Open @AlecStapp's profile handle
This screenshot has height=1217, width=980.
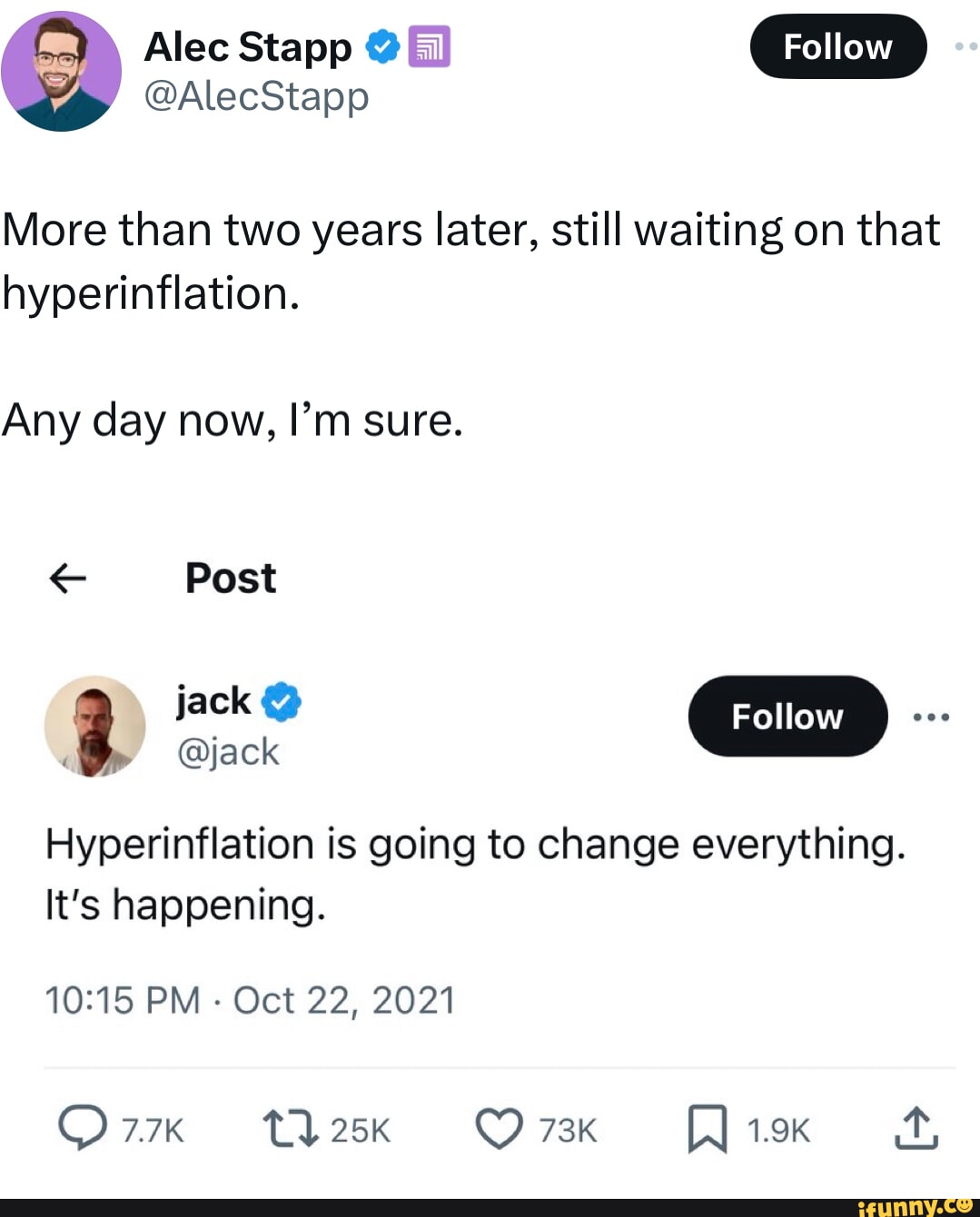(x=257, y=98)
